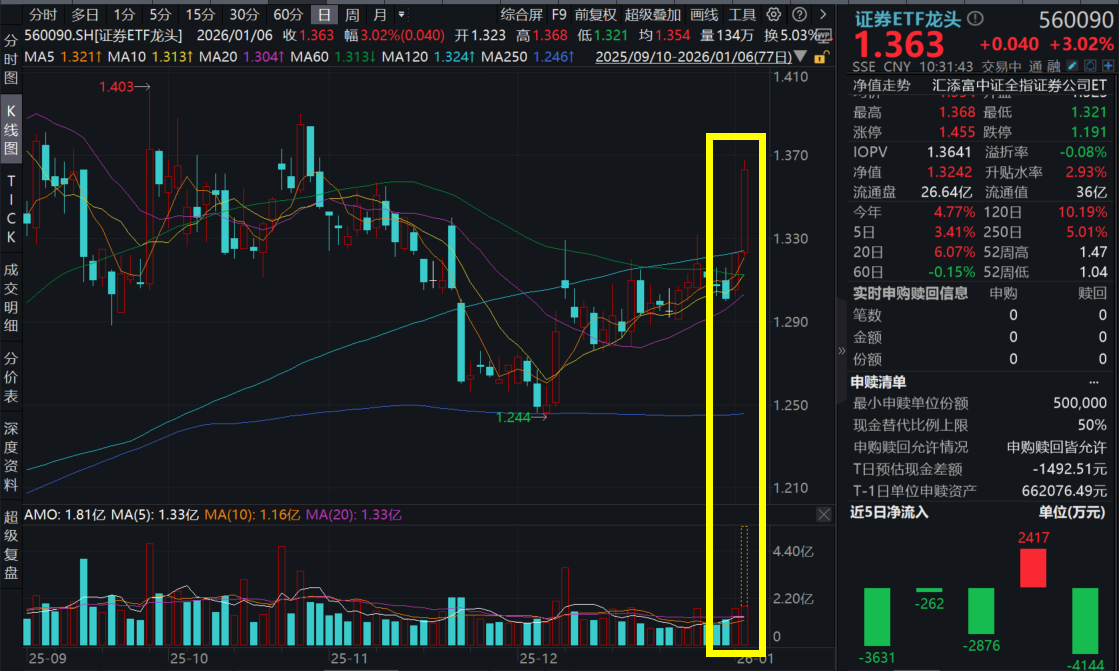Click the 前复权 adjustment button
Image resolution: width=1119 pixels, height=671 pixels.
click(596, 15)
